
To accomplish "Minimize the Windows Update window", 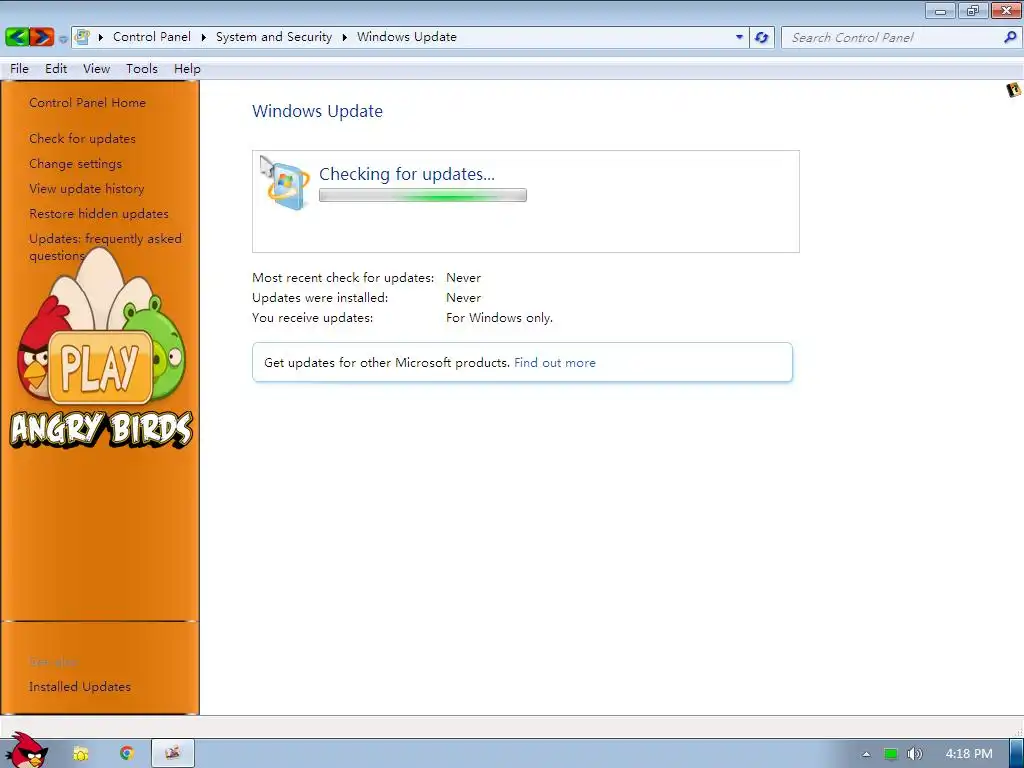I will (940, 10).
